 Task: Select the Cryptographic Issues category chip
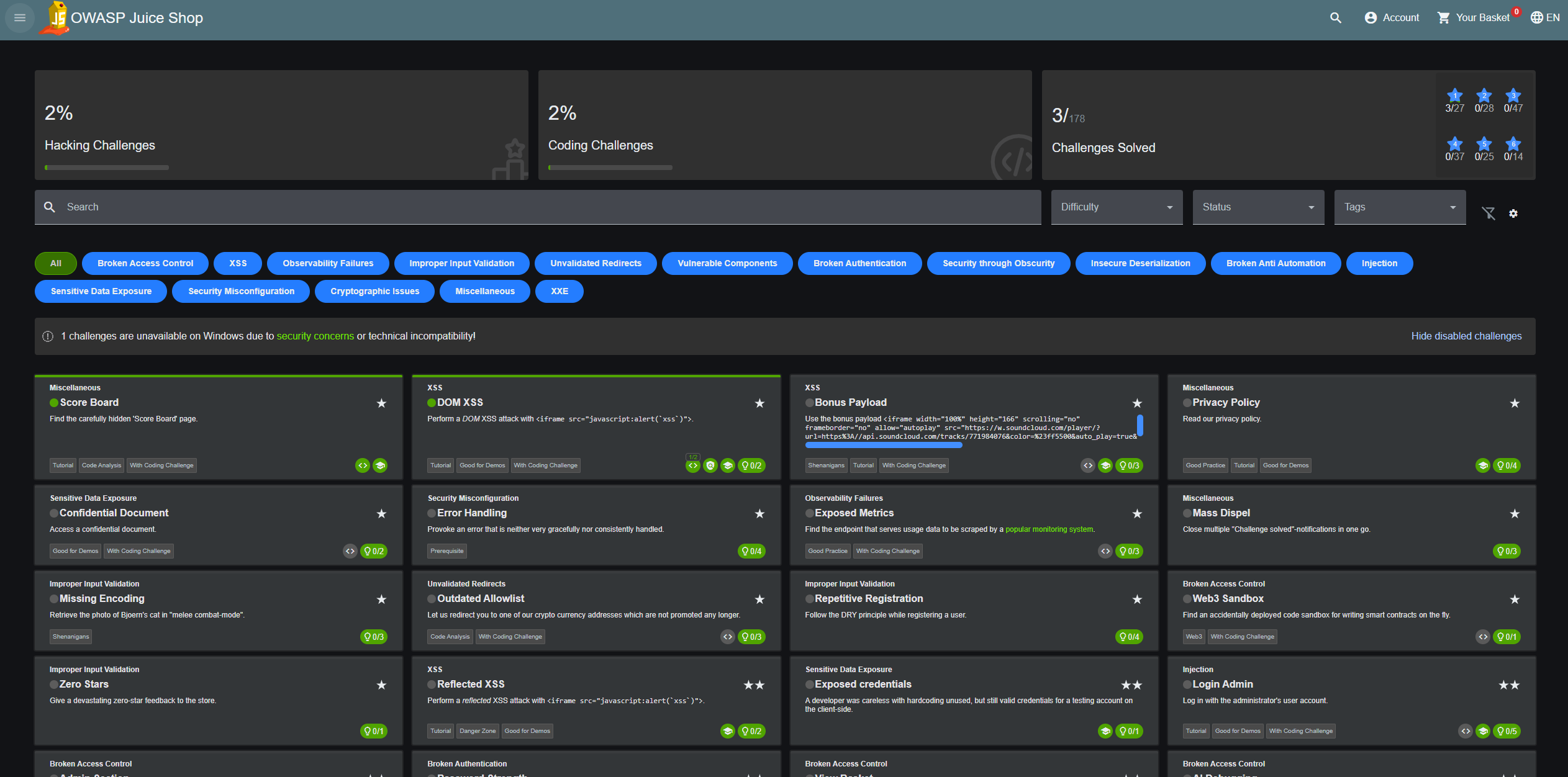pos(374,291)
